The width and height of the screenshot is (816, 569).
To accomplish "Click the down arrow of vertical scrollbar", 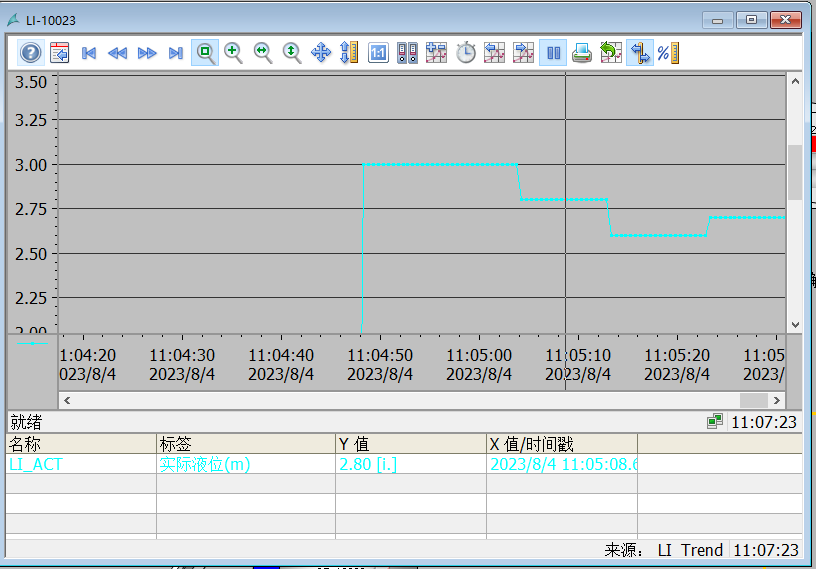I will pos(795,324).
